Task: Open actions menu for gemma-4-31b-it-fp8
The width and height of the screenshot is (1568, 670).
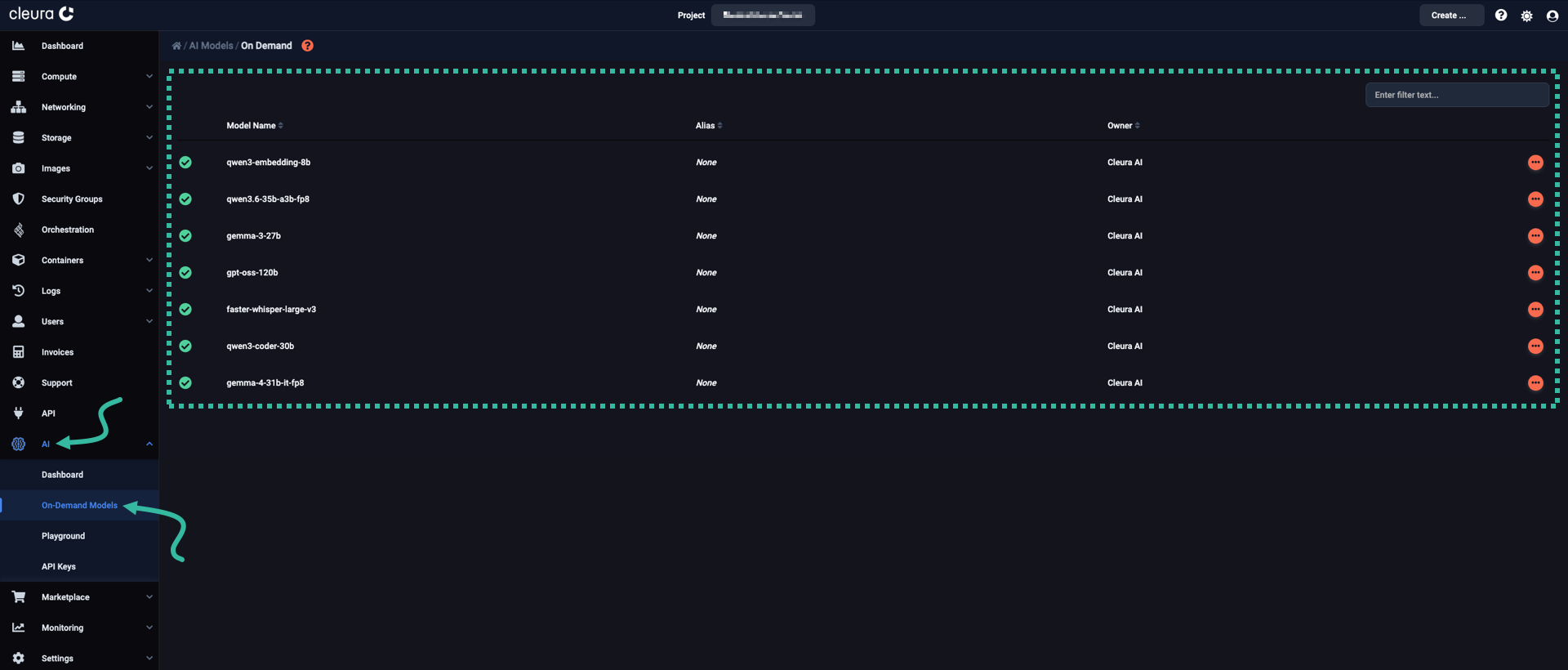Action: pyautogui.click(x=1535, y=383)
